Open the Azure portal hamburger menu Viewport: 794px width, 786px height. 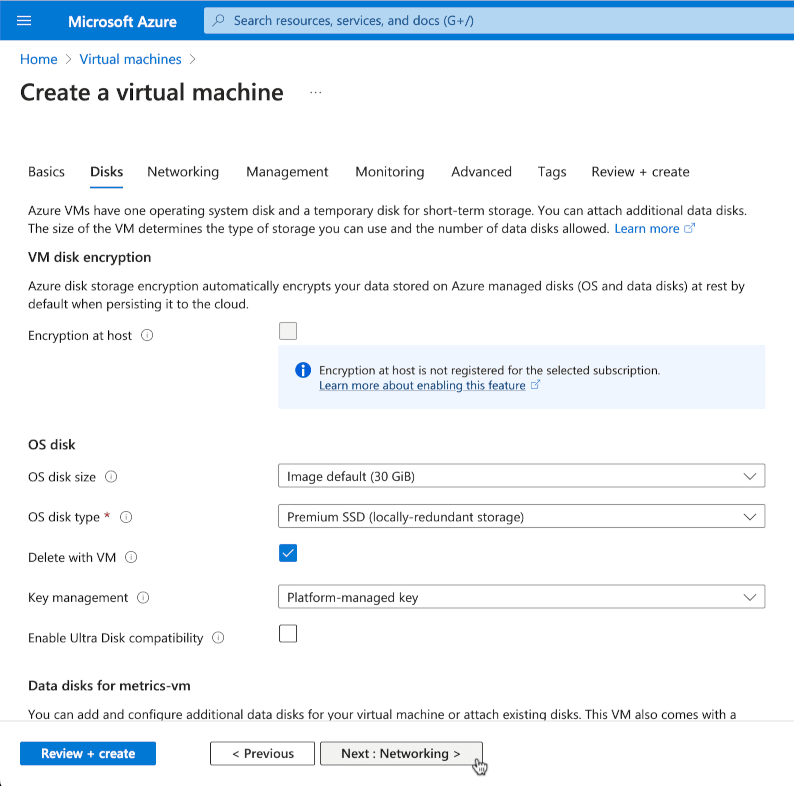coord(25,21)
